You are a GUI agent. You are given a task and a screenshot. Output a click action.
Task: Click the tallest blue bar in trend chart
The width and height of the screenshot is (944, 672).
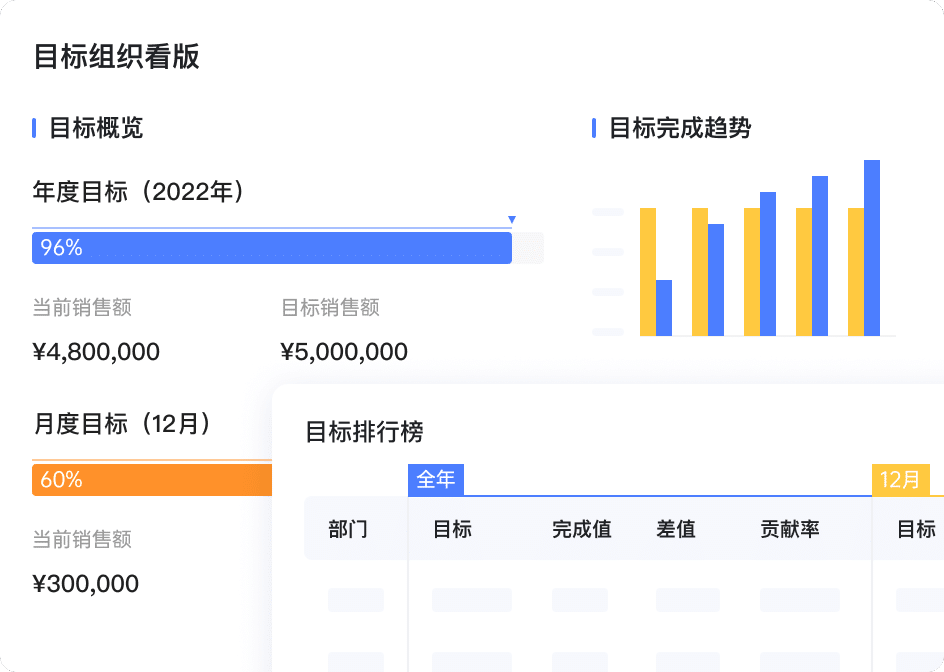(872, 248)
